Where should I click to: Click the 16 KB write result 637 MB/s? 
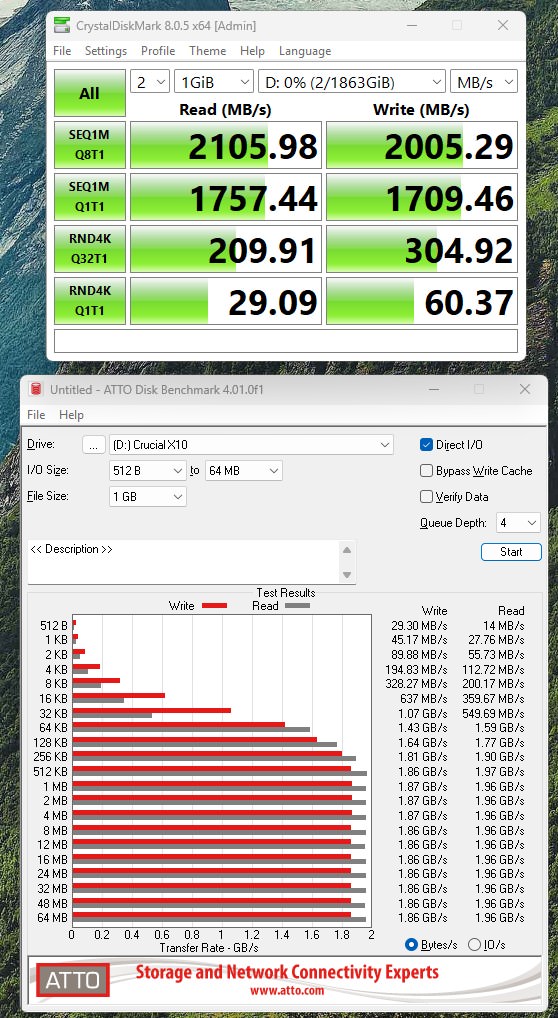click(424, 699)
